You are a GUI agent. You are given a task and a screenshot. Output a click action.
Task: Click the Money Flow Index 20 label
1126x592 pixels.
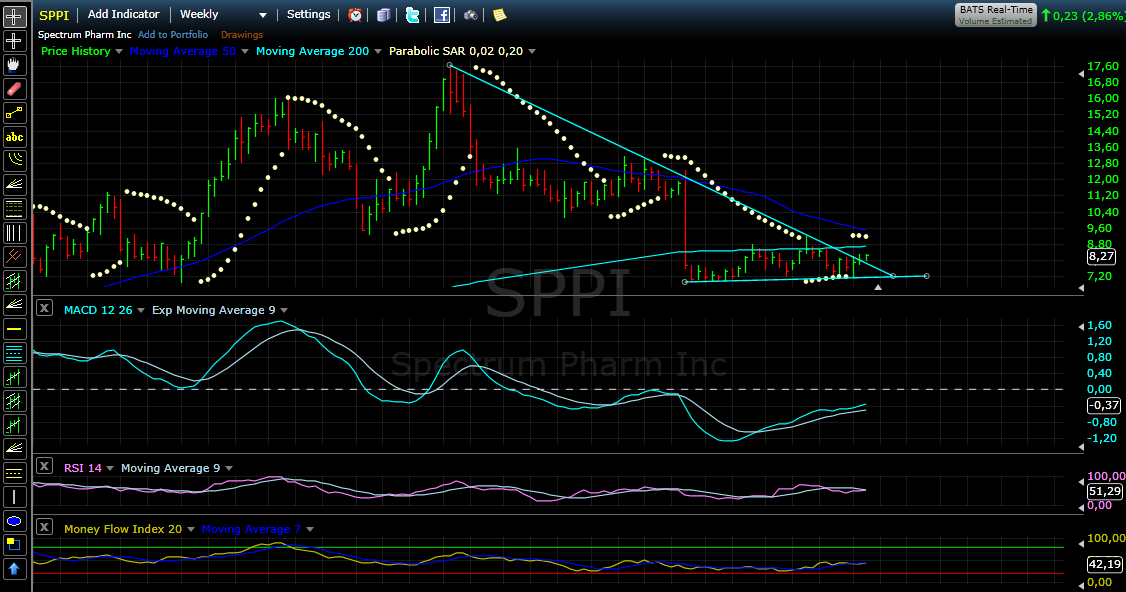tap(123, 529)
